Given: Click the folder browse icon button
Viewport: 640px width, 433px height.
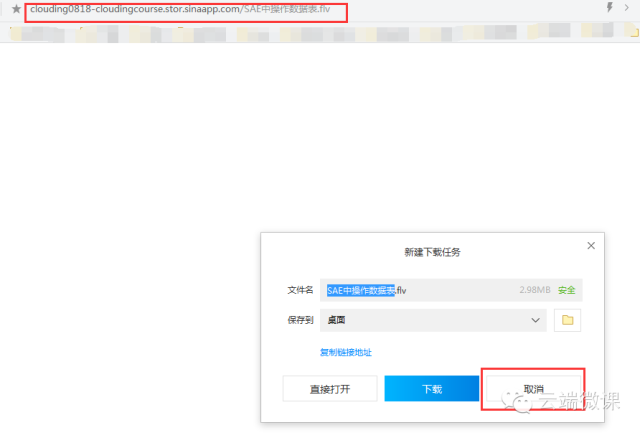Looking at the screenshot, I should 567,320.
